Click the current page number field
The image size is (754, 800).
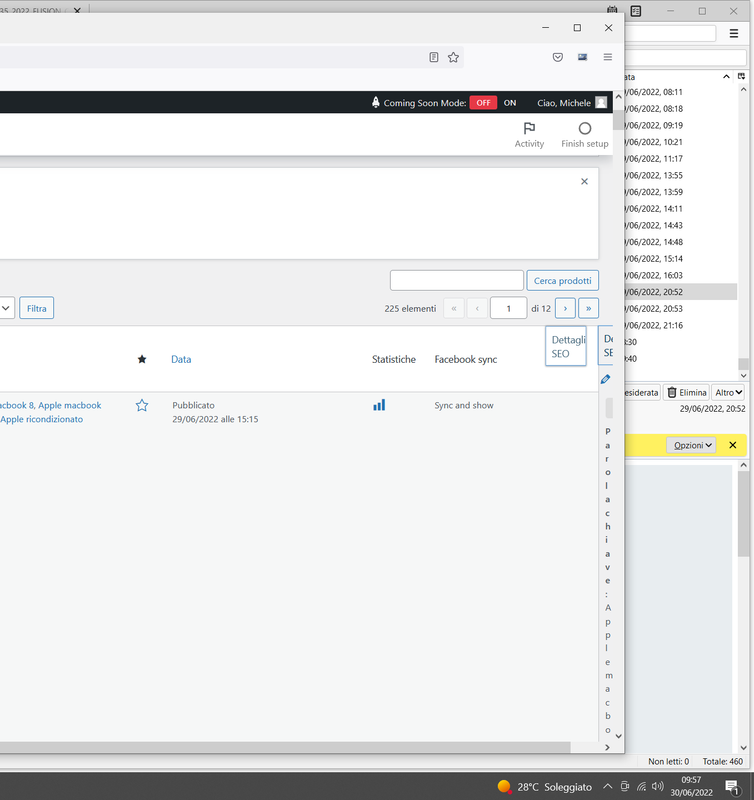coord(508,308)
